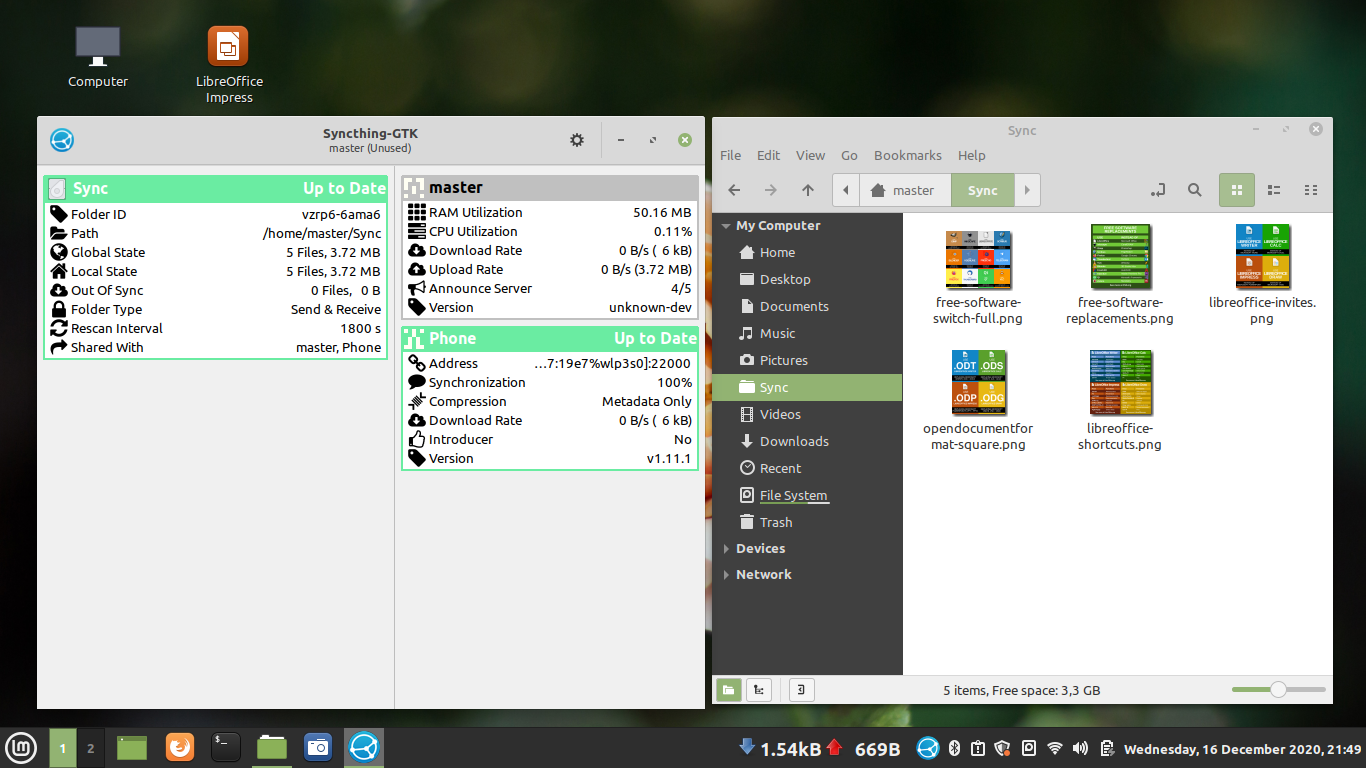Select libreoffice-shortcuts.png thumbnail

coord(1120,383)
